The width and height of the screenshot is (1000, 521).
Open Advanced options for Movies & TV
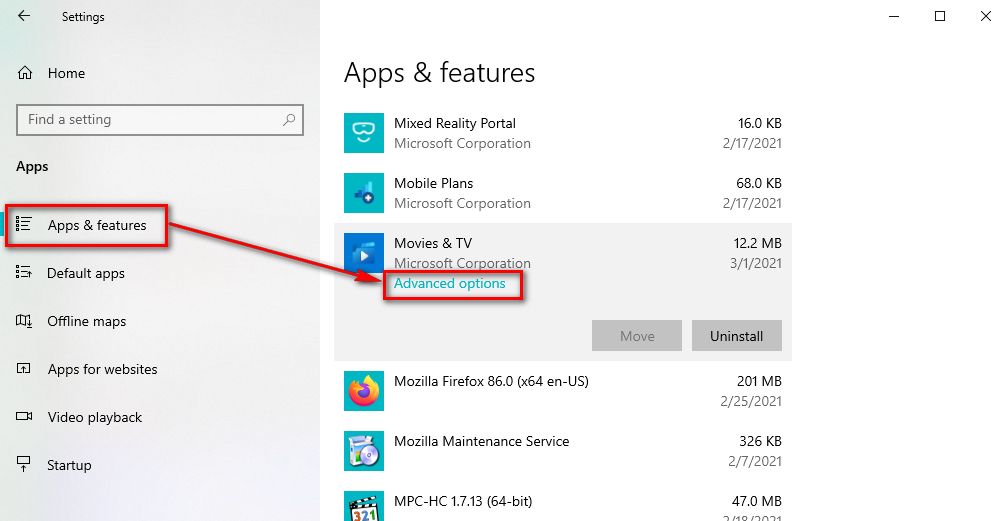point(450,284)
